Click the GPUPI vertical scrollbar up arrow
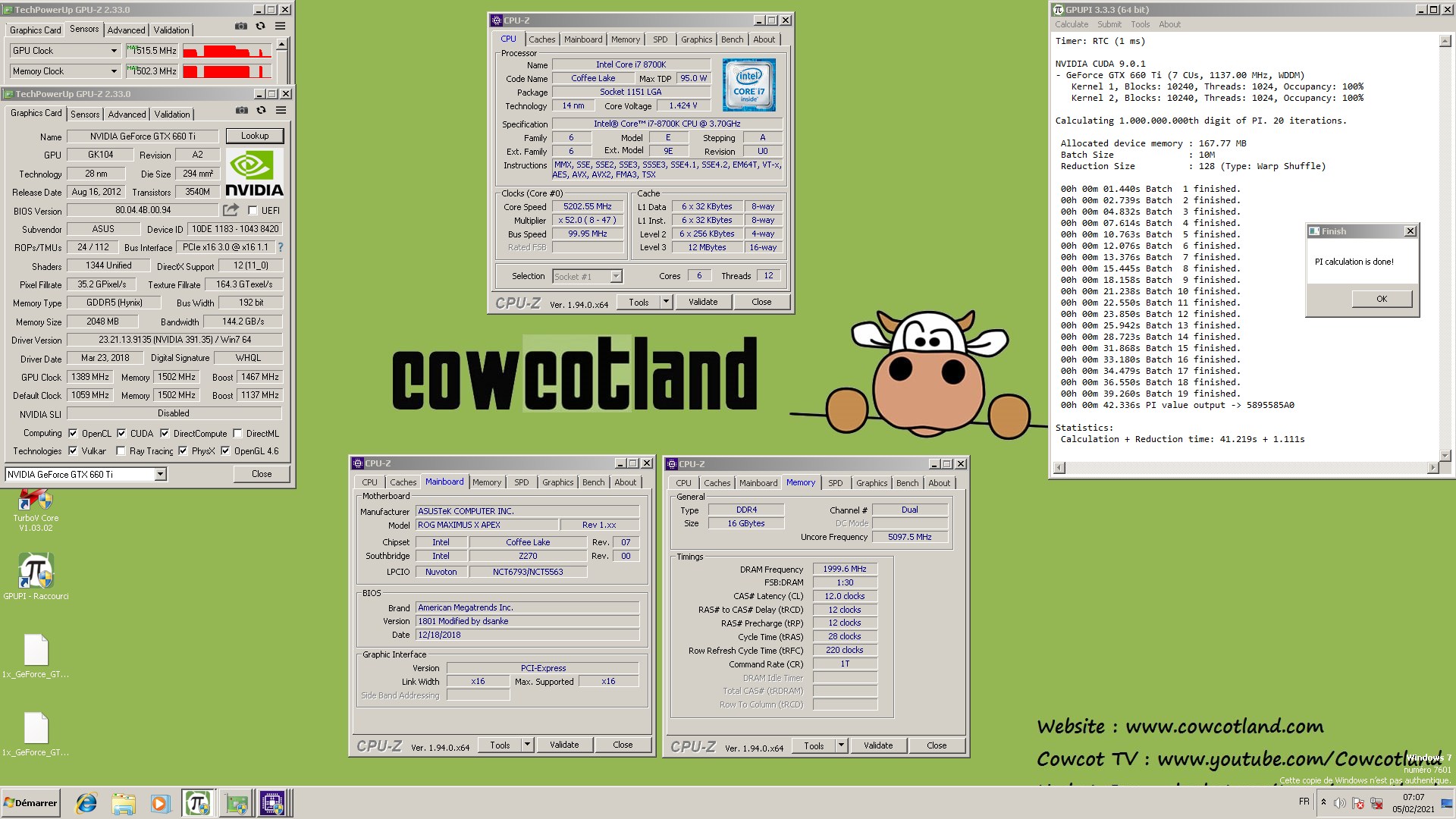This screenshot has width=1456, height=819. pyautogui.click(x=1445, y=42)
